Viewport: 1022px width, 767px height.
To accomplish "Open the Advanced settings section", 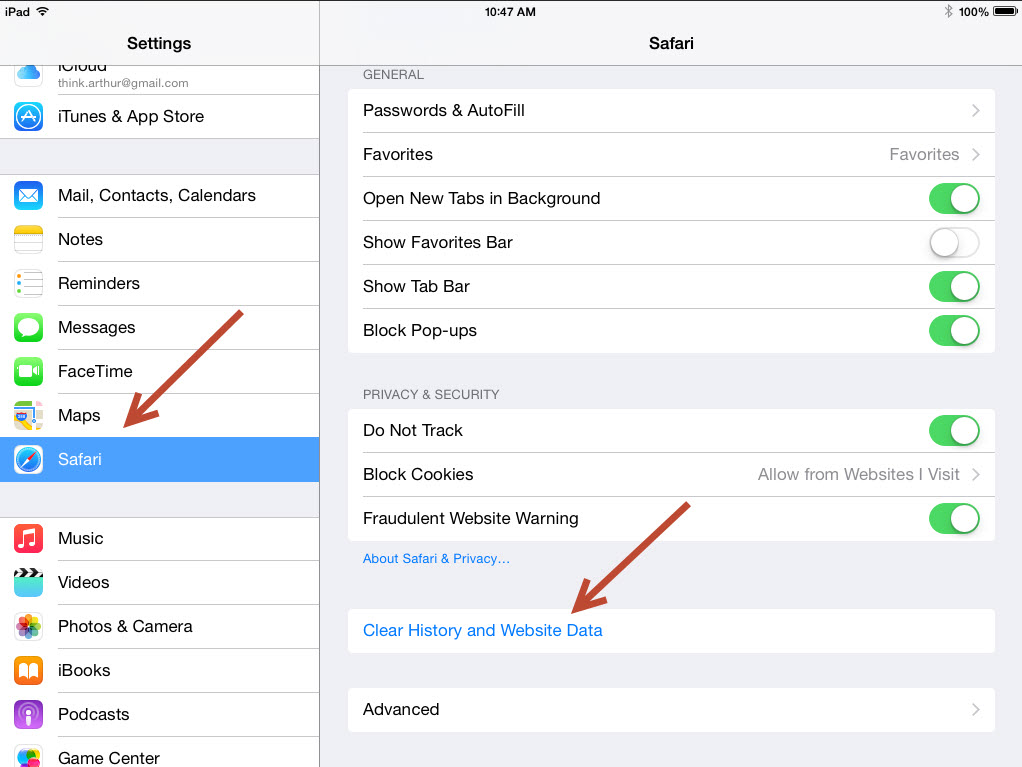I will tap(670, 709).
